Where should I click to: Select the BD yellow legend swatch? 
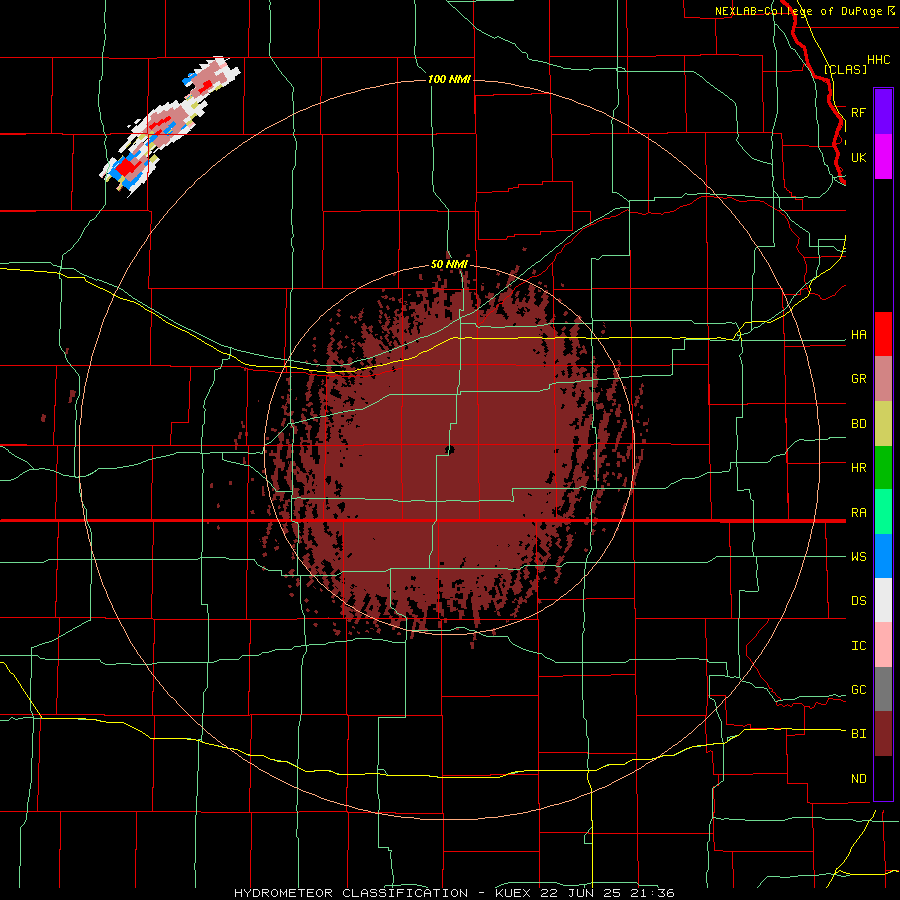point(883,424)
